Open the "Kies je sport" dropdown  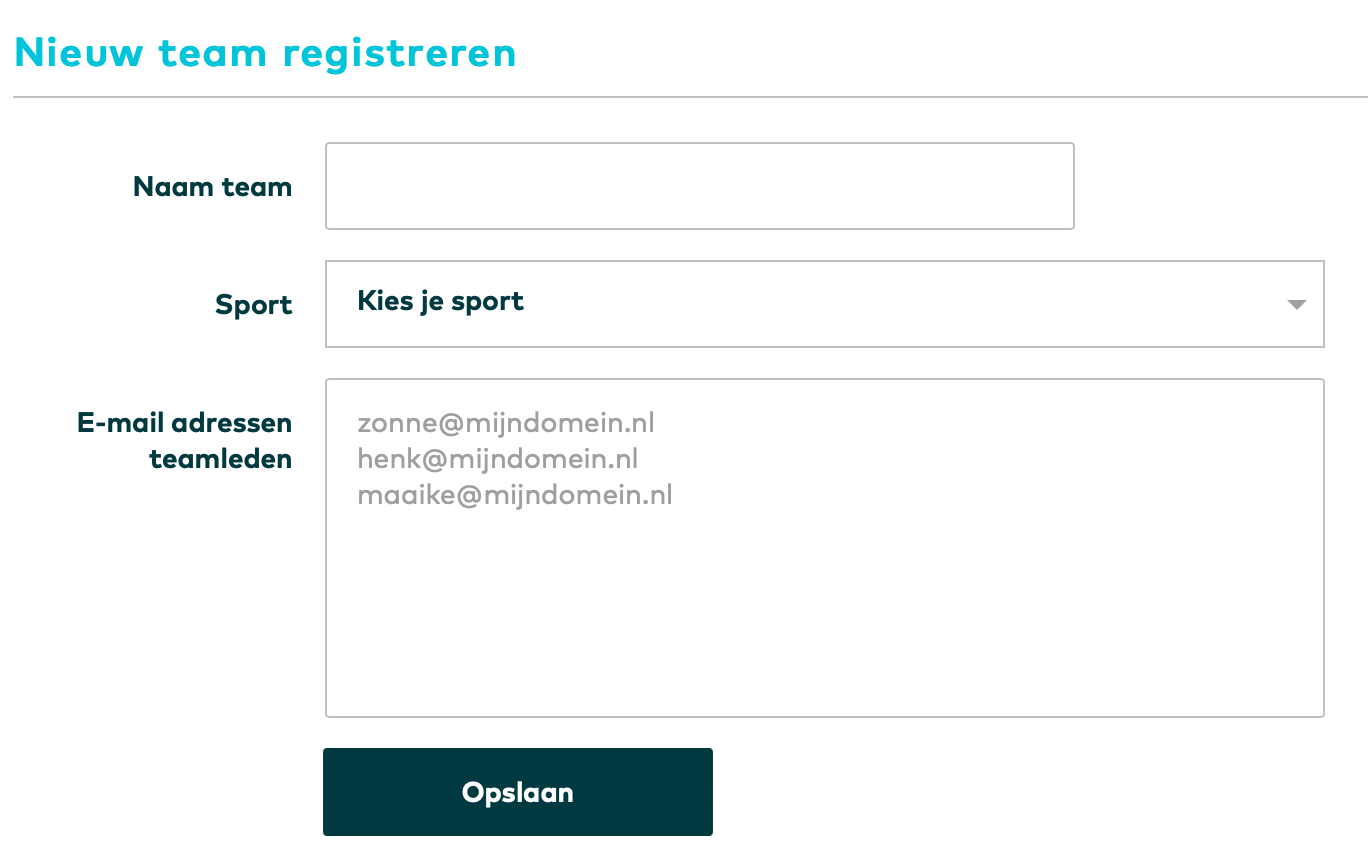point(824,304)
